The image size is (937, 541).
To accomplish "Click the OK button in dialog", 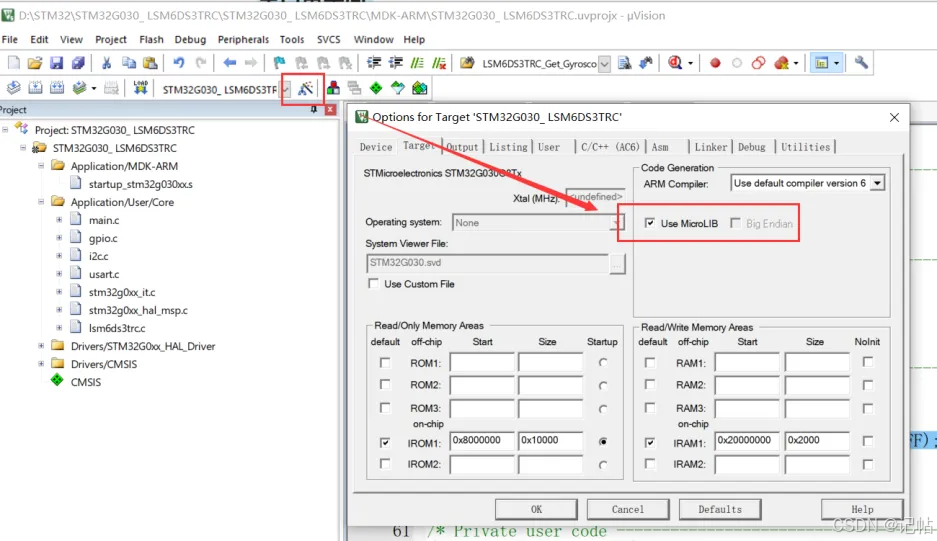I will pyautogui.click(x=536, y=509).
